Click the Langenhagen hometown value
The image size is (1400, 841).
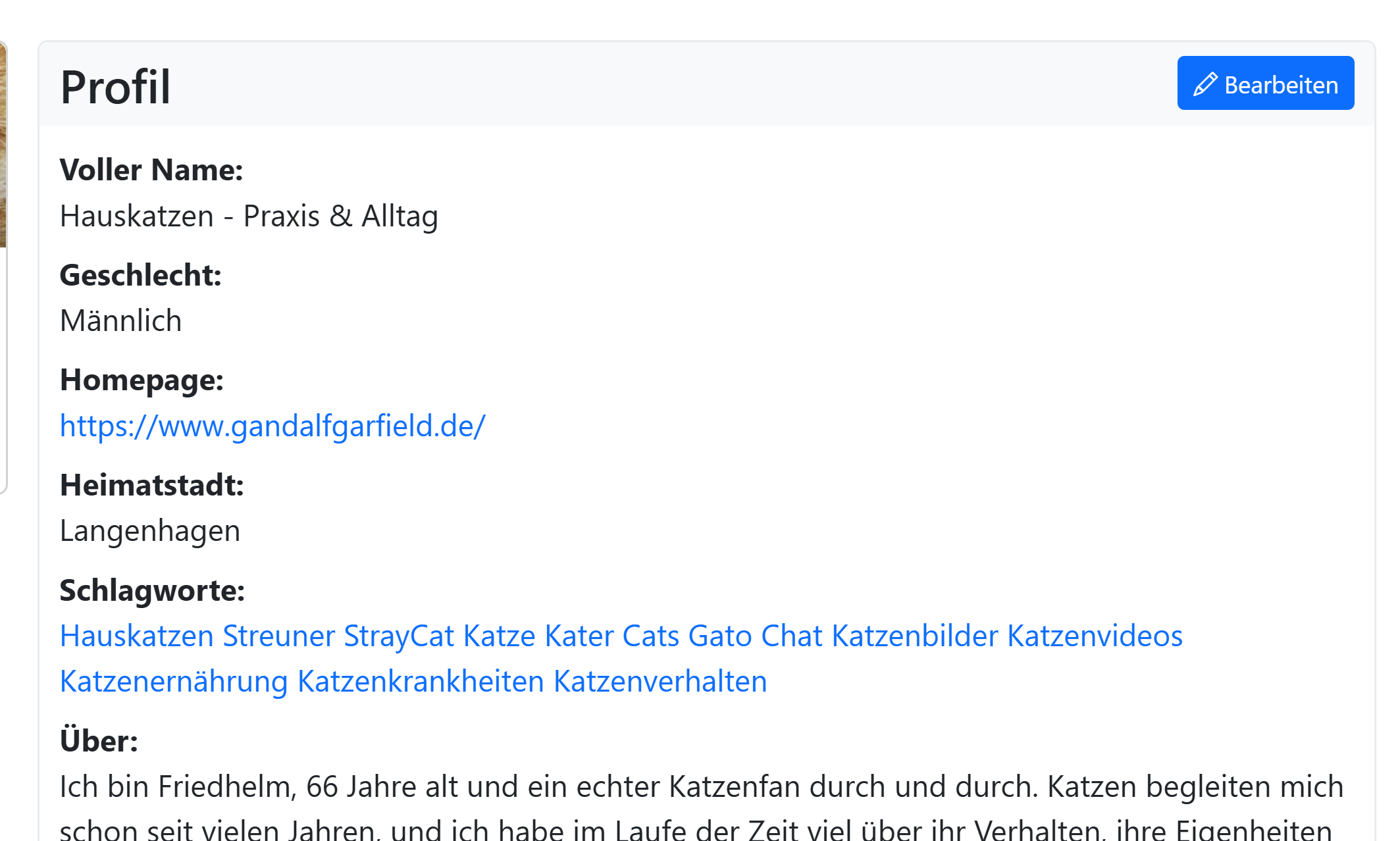point(150,531)
